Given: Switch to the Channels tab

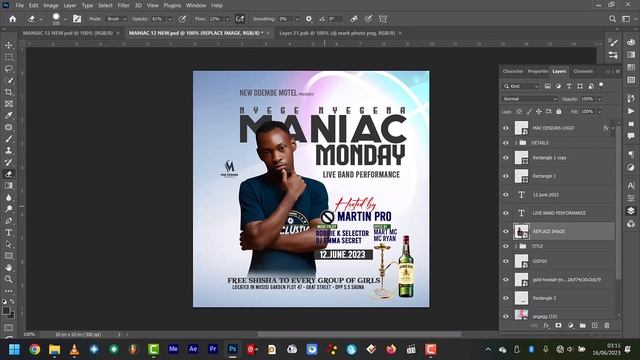Looking at the screenshot, I should click(x=583, y=71).
